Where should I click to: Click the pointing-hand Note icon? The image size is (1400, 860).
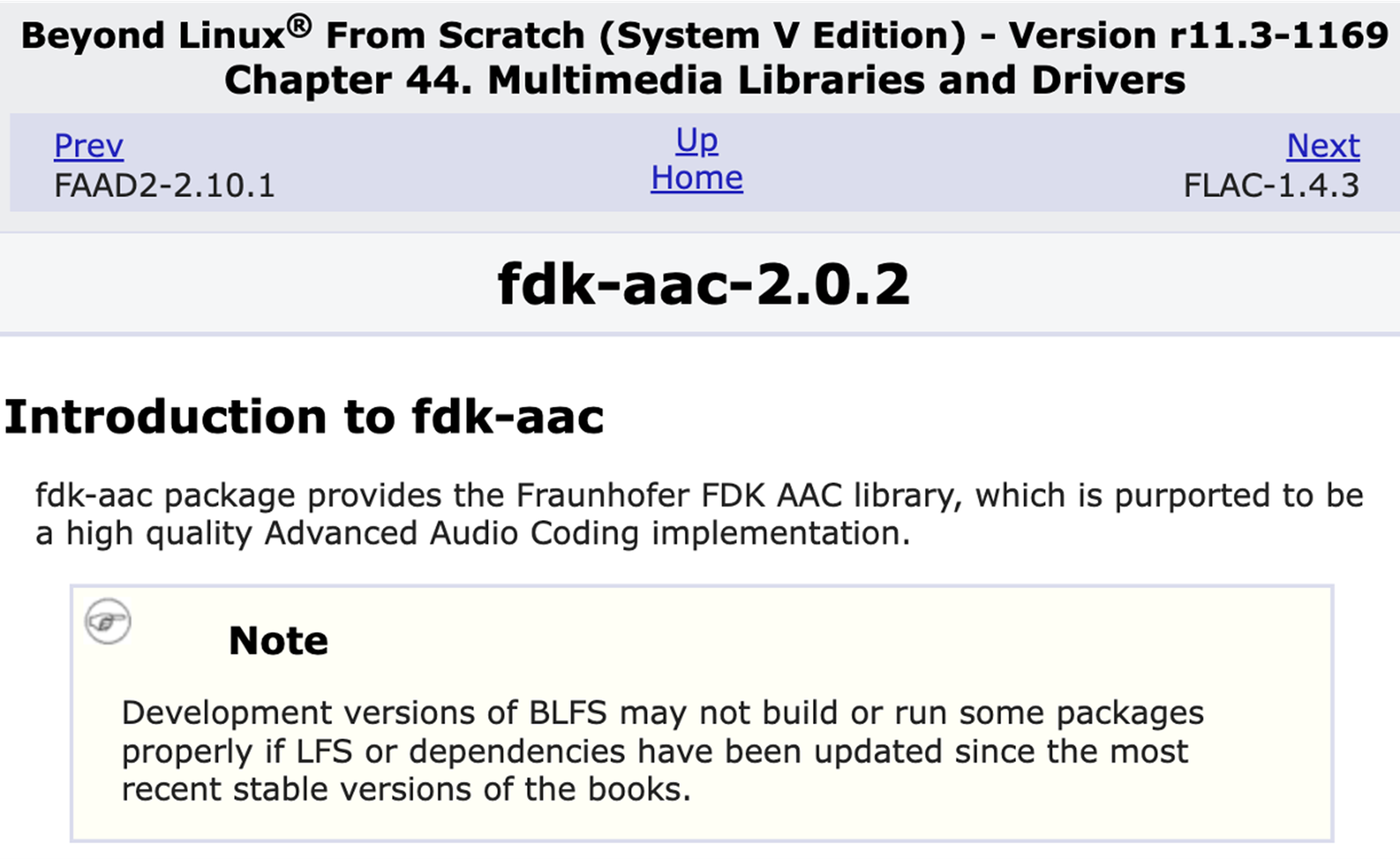click(108, 621)
